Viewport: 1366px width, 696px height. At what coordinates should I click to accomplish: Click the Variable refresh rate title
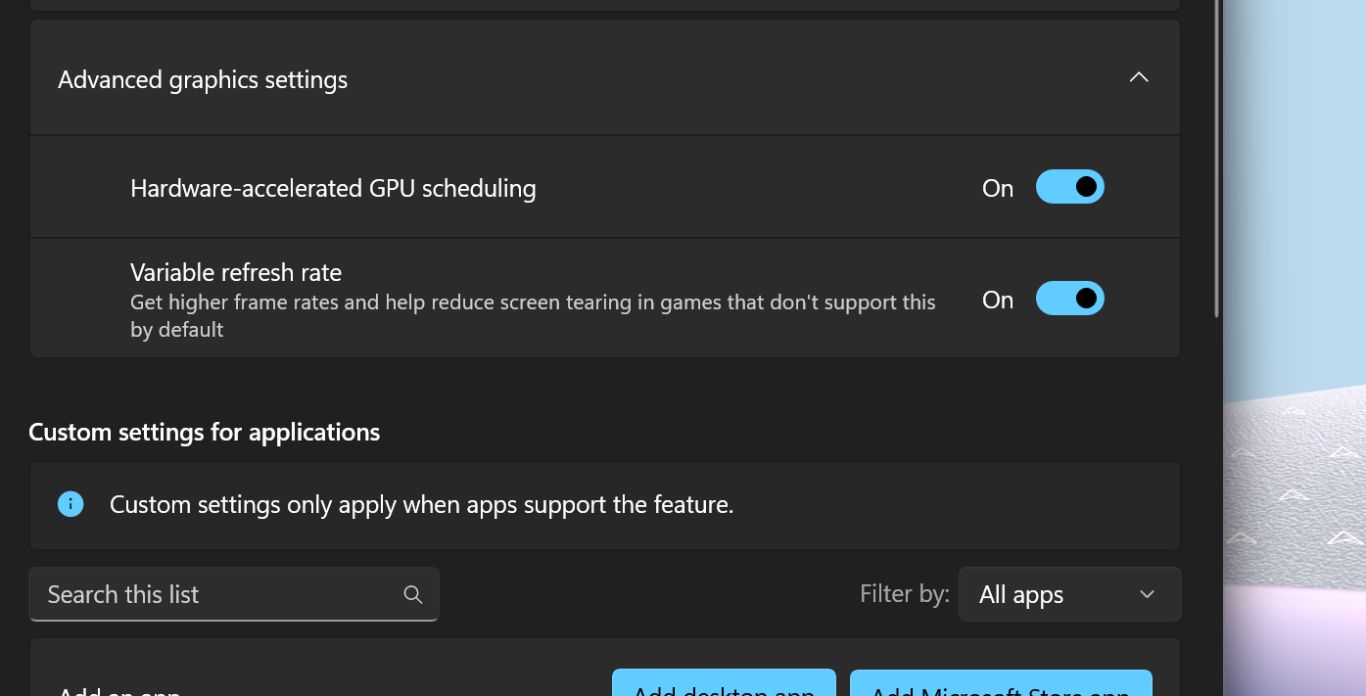[x=236, y=272]
